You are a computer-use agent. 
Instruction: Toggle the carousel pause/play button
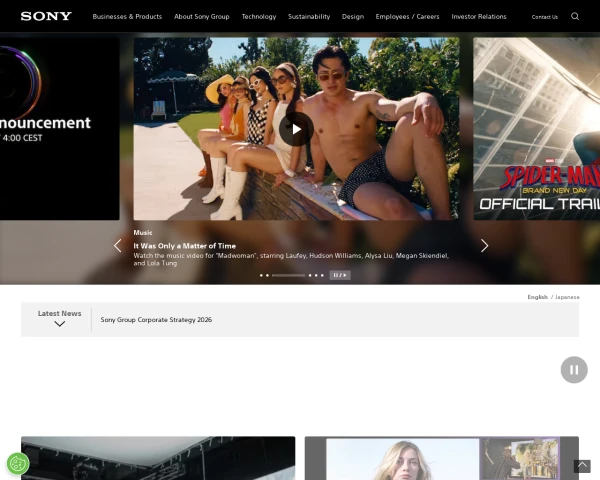point(340,275)
